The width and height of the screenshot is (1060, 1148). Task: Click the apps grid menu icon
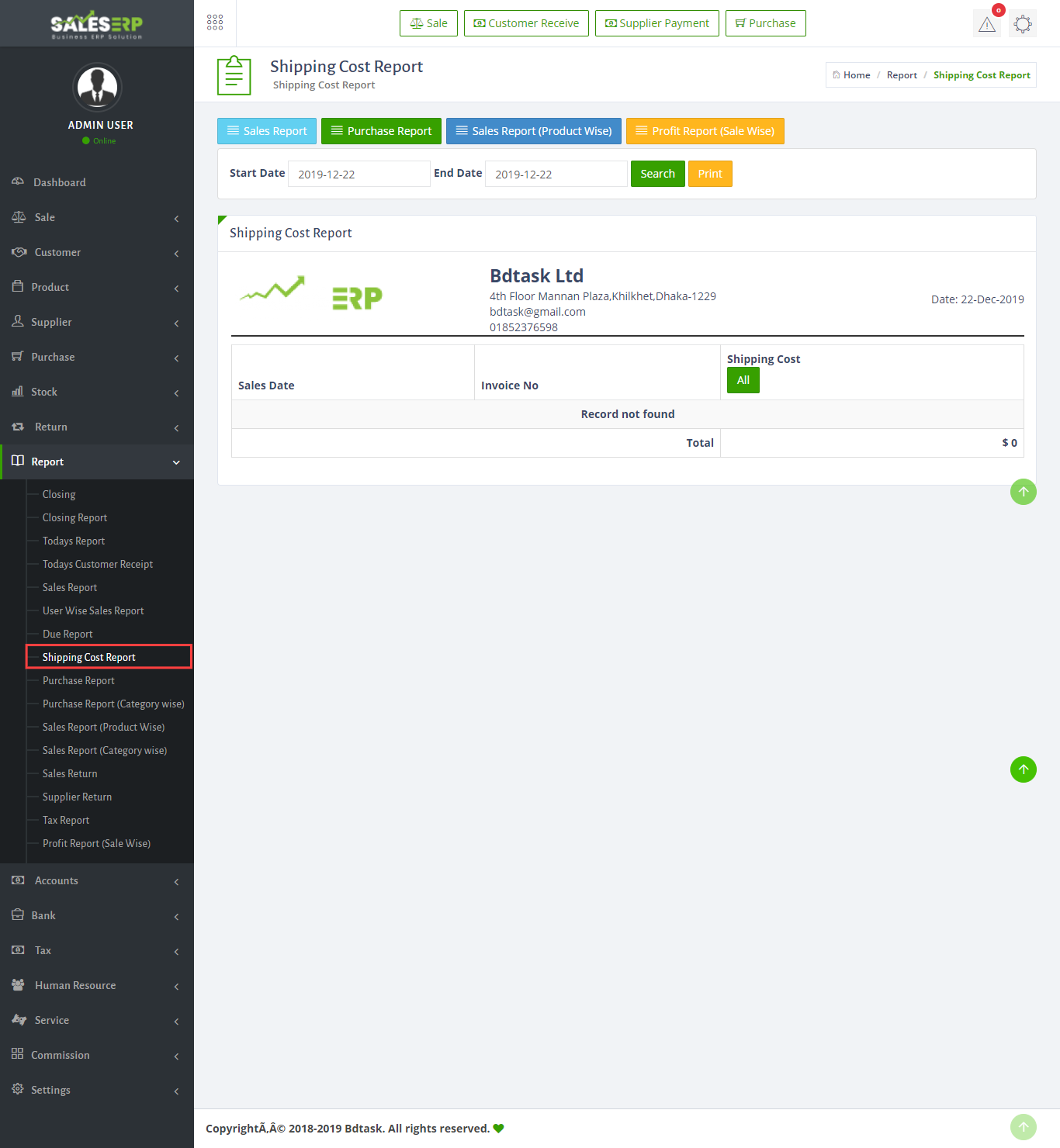point(215,22)
